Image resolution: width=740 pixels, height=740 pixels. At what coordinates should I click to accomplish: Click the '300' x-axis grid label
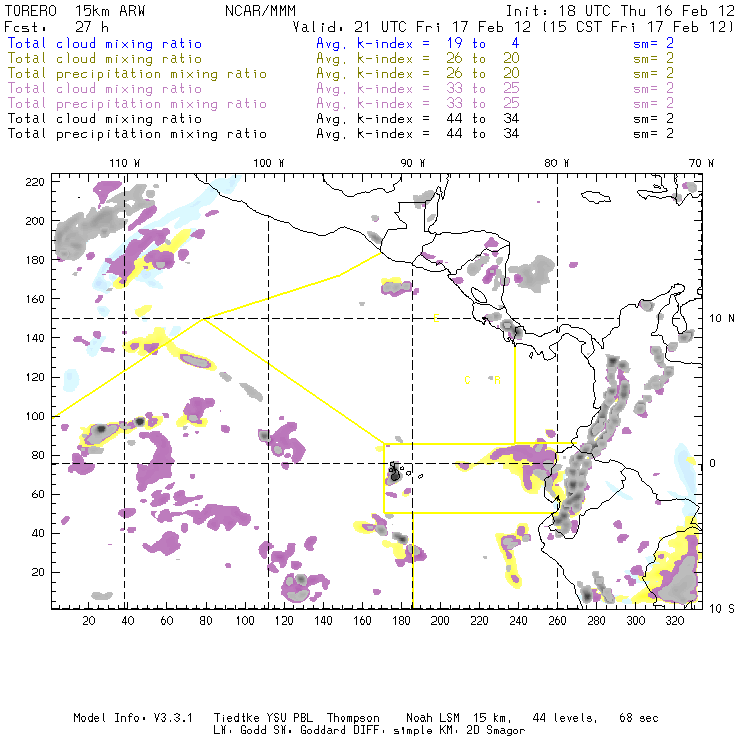click(635, 621)
